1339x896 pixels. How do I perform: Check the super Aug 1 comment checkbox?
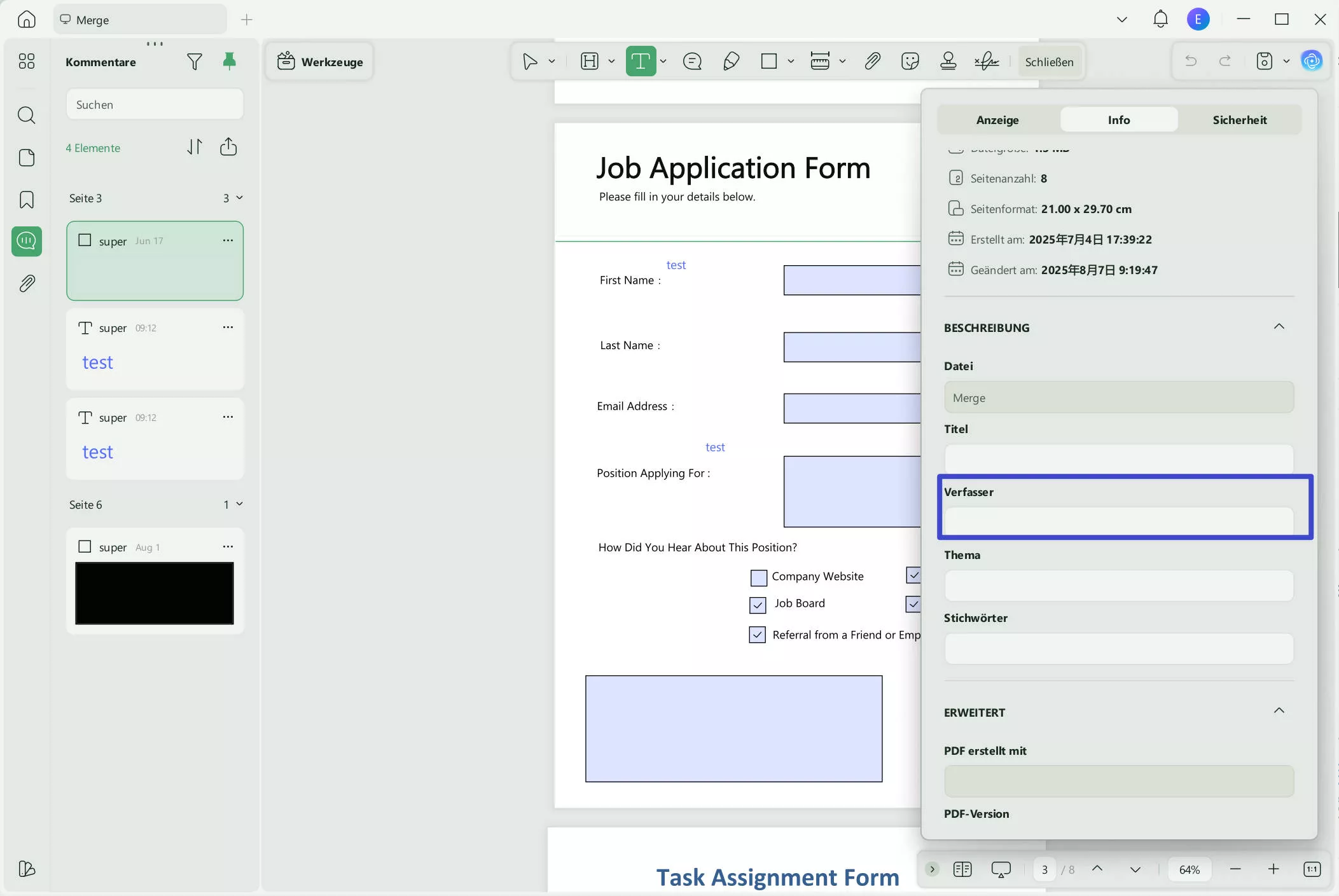click(x=85, y=546)
